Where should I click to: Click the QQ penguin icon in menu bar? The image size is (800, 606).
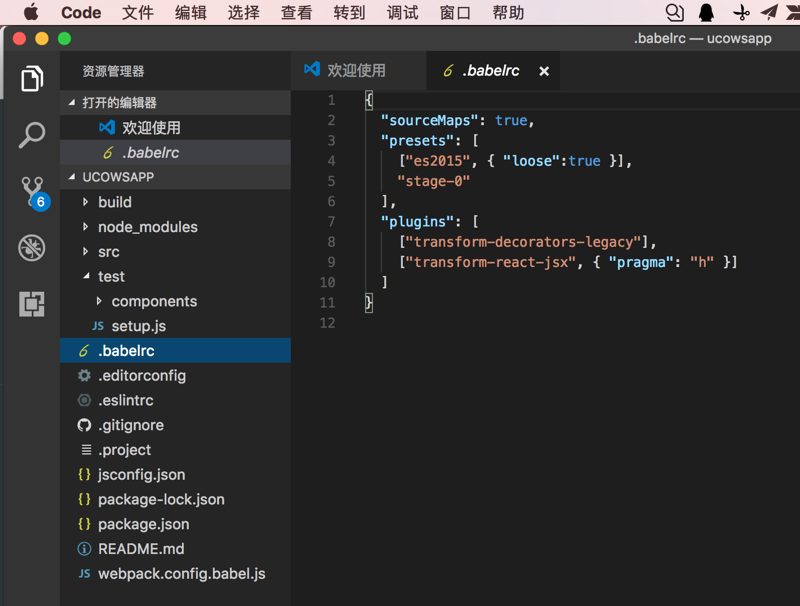(x=706, y=12)
